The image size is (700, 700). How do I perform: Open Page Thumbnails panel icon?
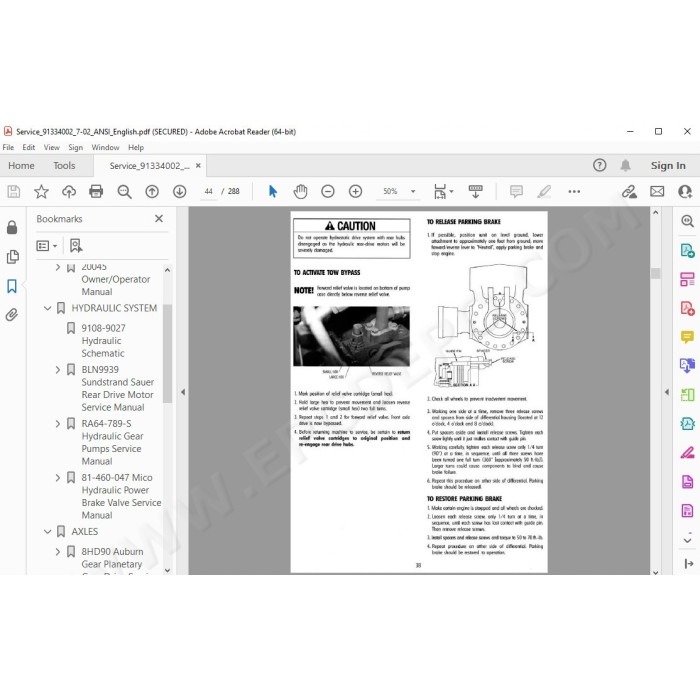point(12,257)
